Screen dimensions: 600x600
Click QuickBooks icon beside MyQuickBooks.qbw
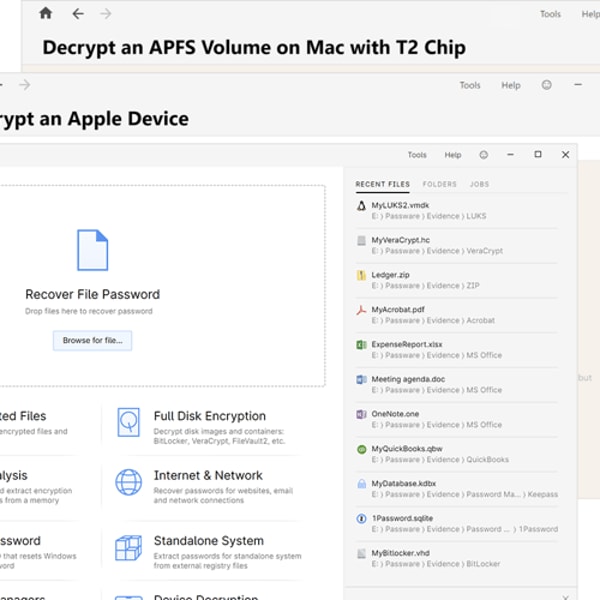click(361, 450)
